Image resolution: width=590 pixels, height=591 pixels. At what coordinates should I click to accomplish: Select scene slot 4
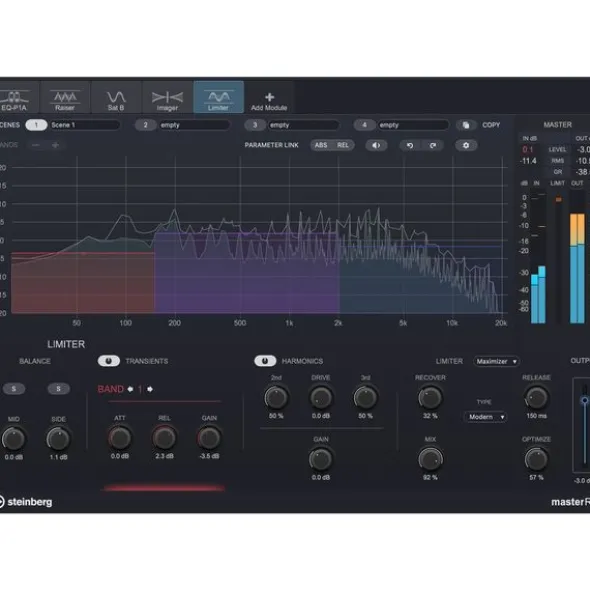click(364, 125)
